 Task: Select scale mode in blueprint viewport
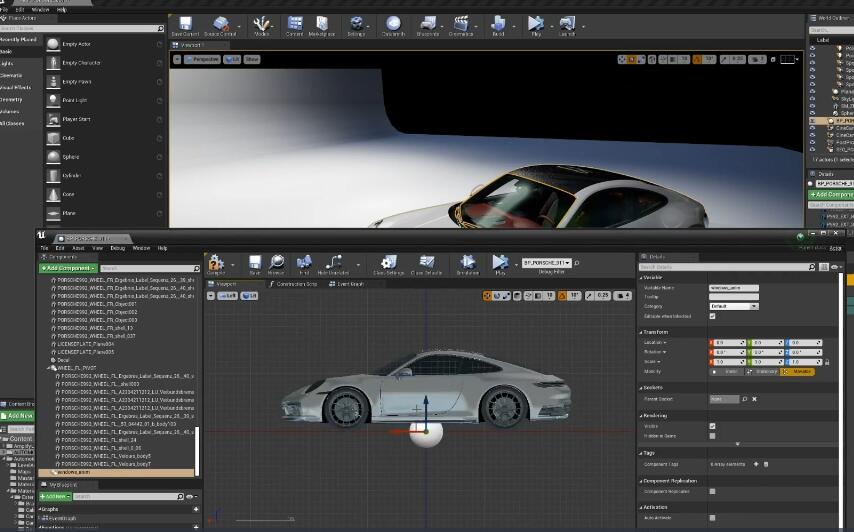coord(506,296)
